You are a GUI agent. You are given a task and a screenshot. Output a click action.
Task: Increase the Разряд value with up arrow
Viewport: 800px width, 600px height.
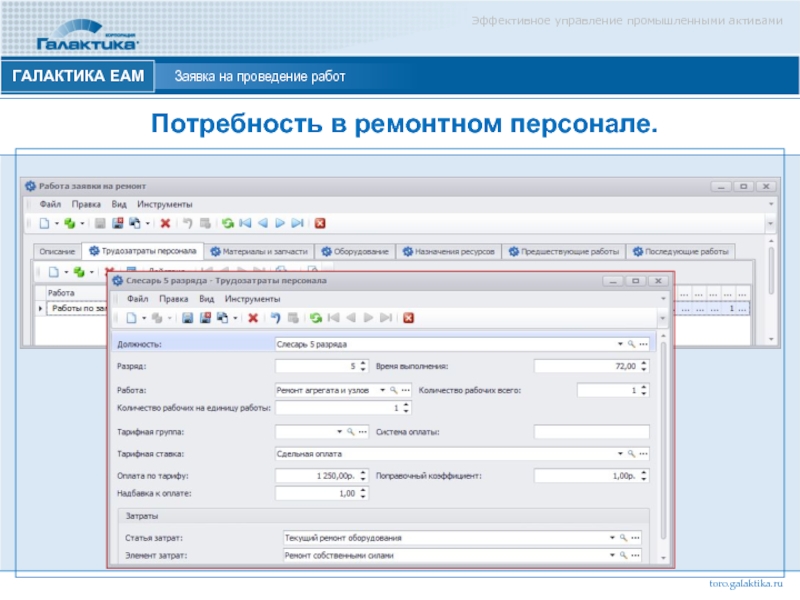(362, 362)
